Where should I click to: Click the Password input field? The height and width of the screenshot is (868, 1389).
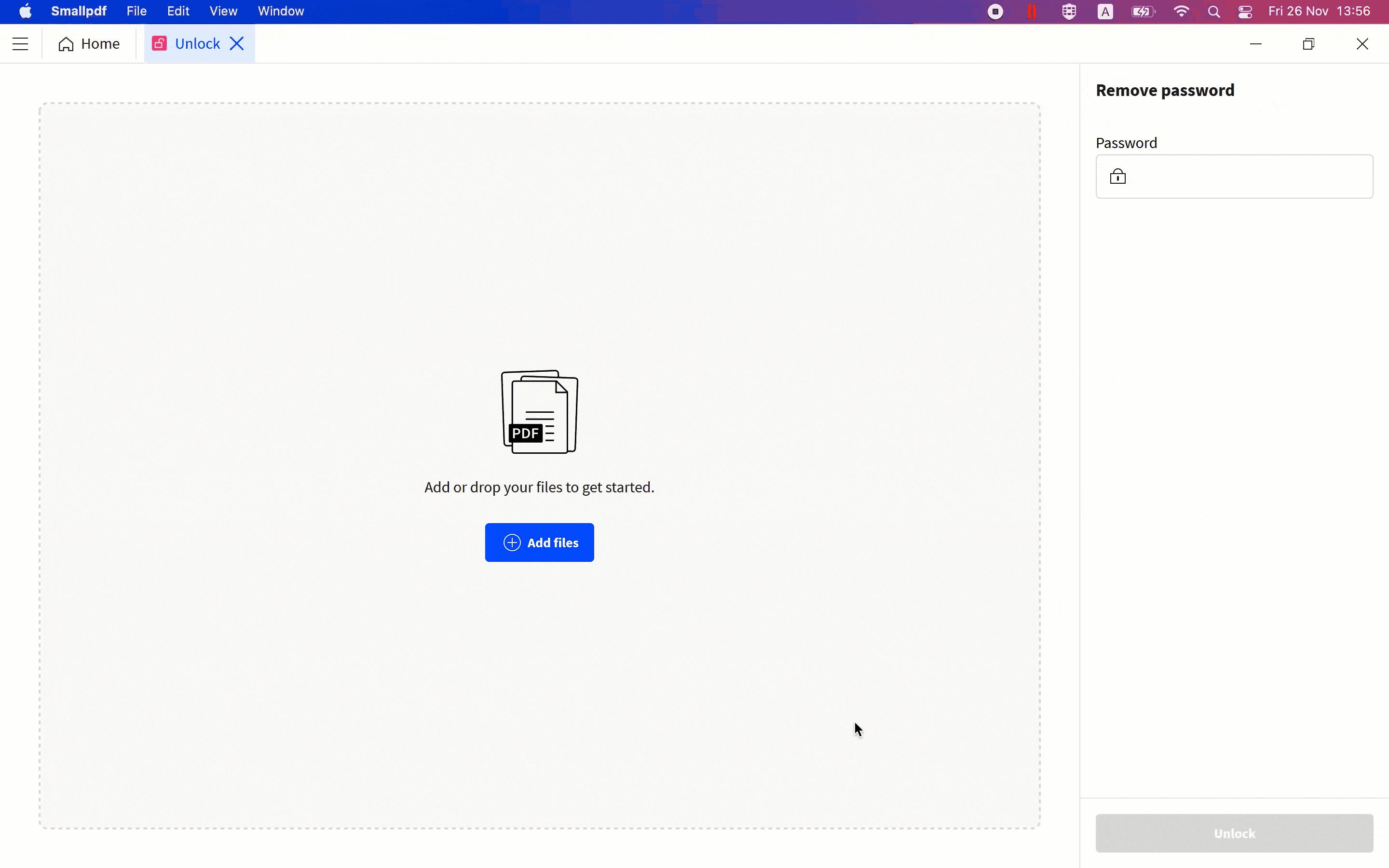click(x=1234, y=176)
